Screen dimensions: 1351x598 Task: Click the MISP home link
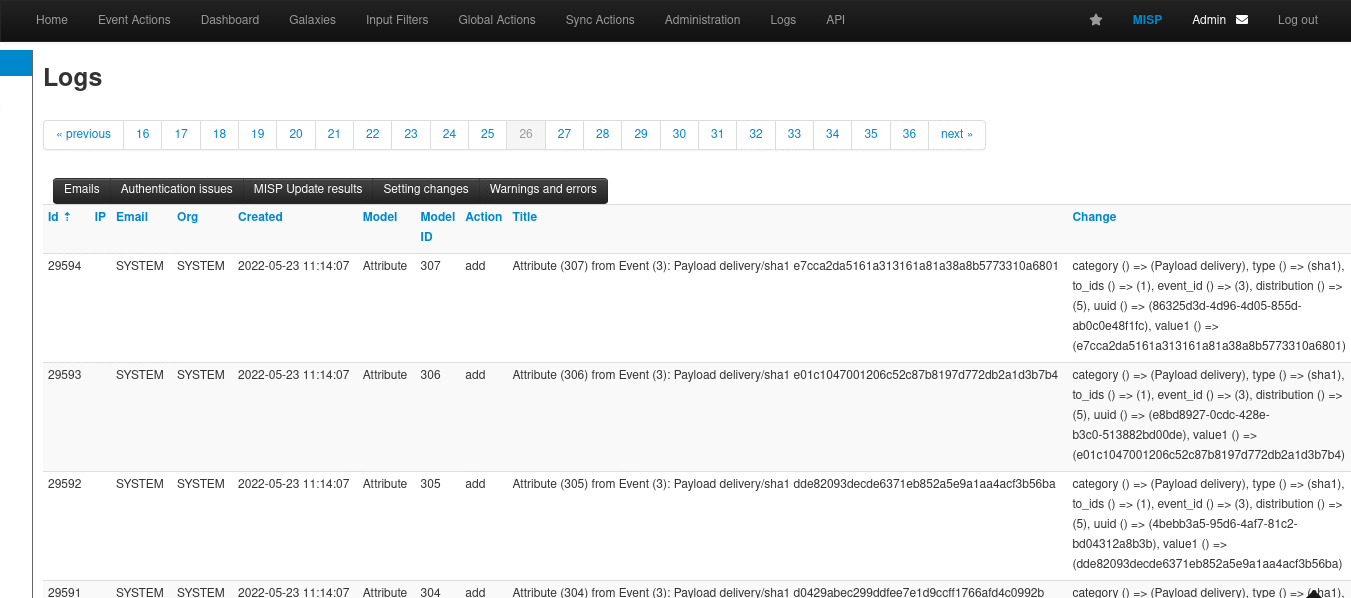click(x=1147, y=20)
